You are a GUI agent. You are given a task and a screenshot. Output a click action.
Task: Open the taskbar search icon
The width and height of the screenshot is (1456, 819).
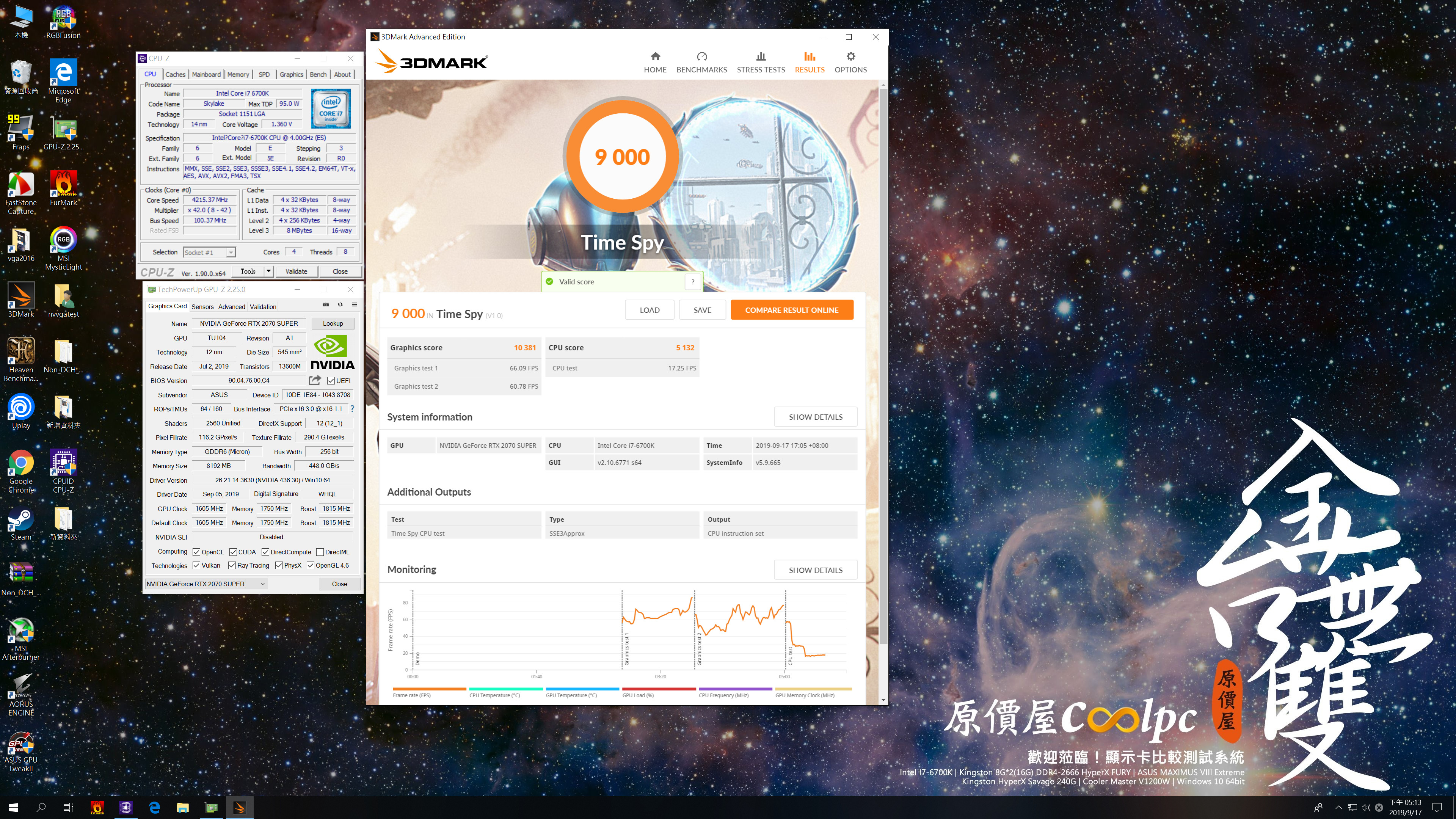(41, 807)
